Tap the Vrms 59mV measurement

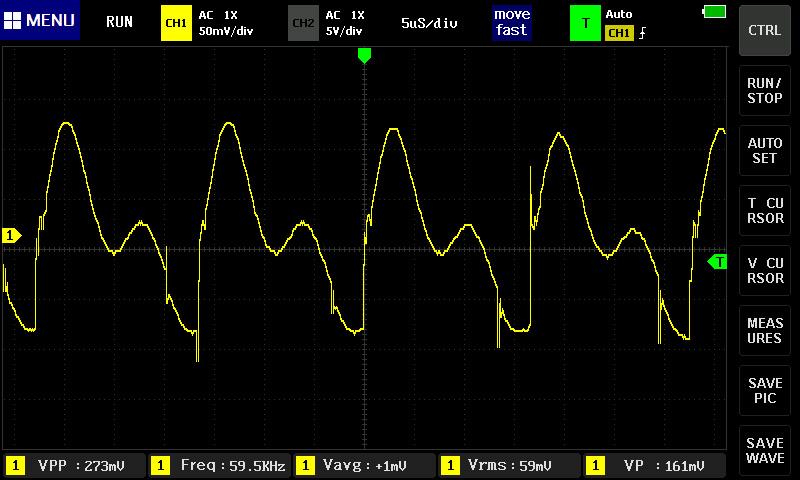pyautogui.click(x=509, y=466)
